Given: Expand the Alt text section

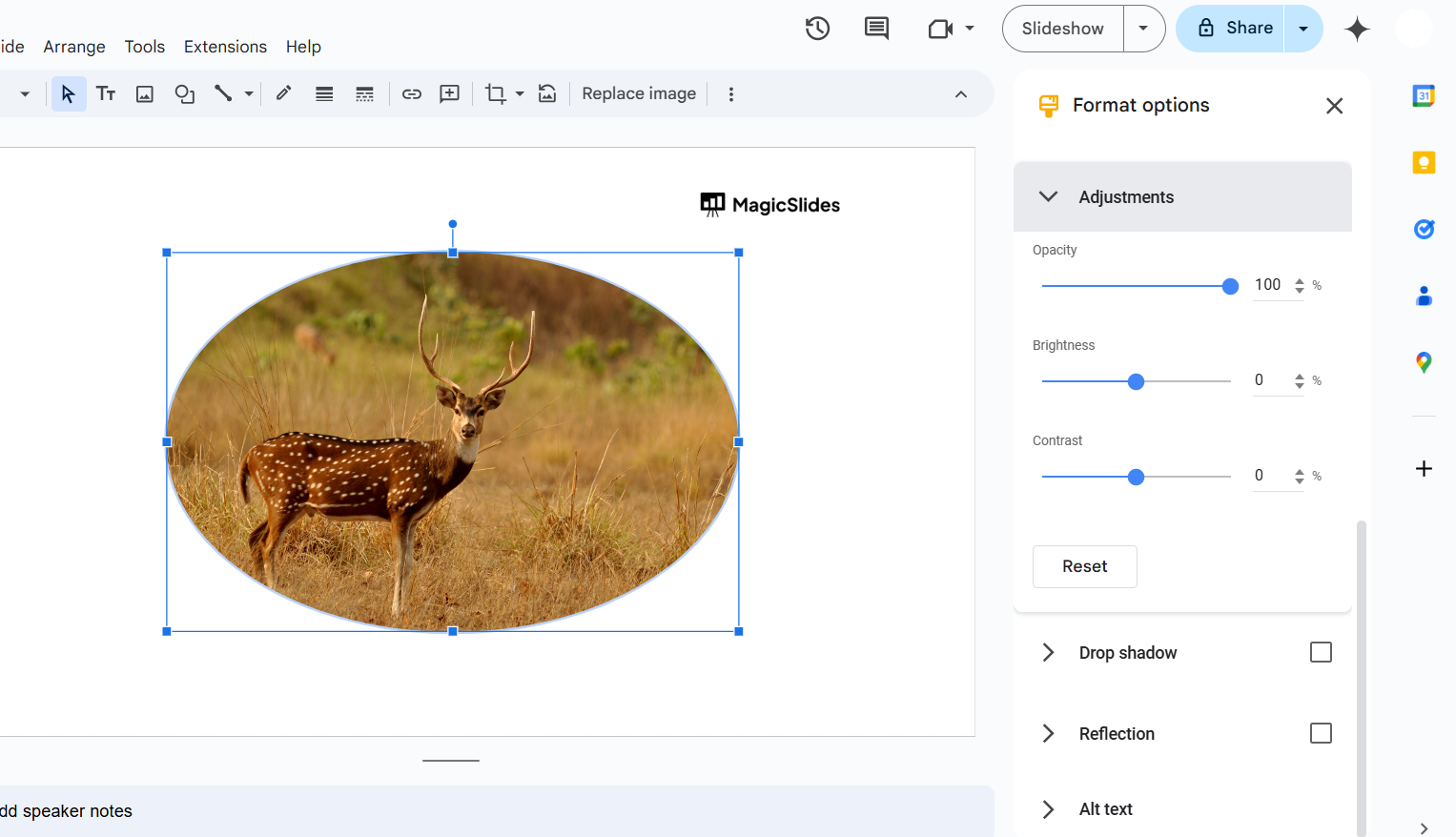Looking at the screenshot, I should (1048, 809).
